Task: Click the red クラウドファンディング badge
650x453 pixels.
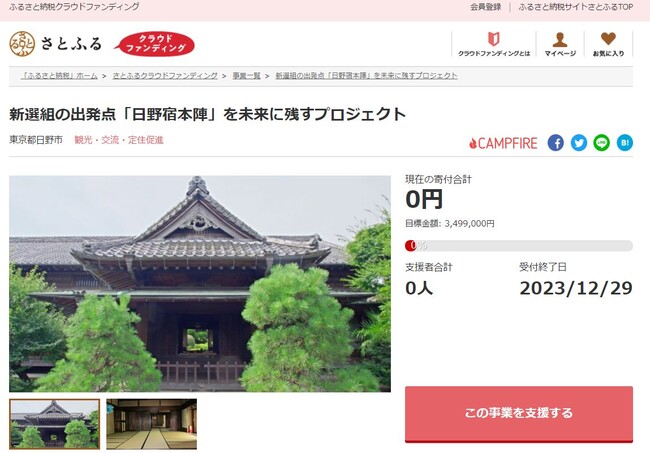Action: [x=155, y=44]
